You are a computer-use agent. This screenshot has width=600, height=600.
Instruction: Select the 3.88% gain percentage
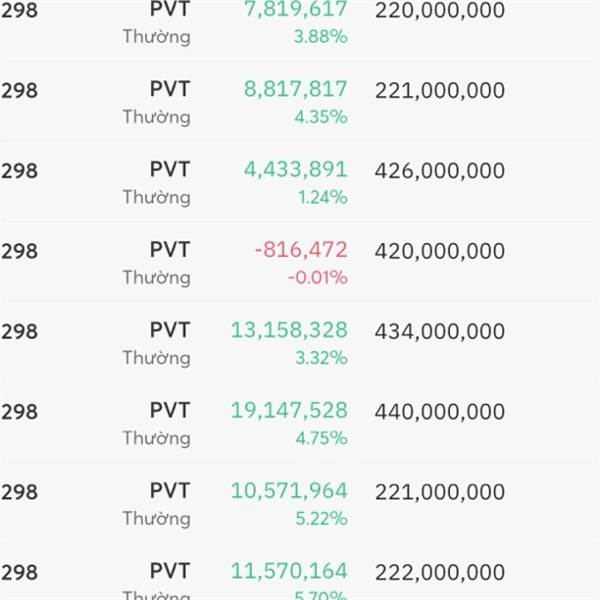[320, 37]
